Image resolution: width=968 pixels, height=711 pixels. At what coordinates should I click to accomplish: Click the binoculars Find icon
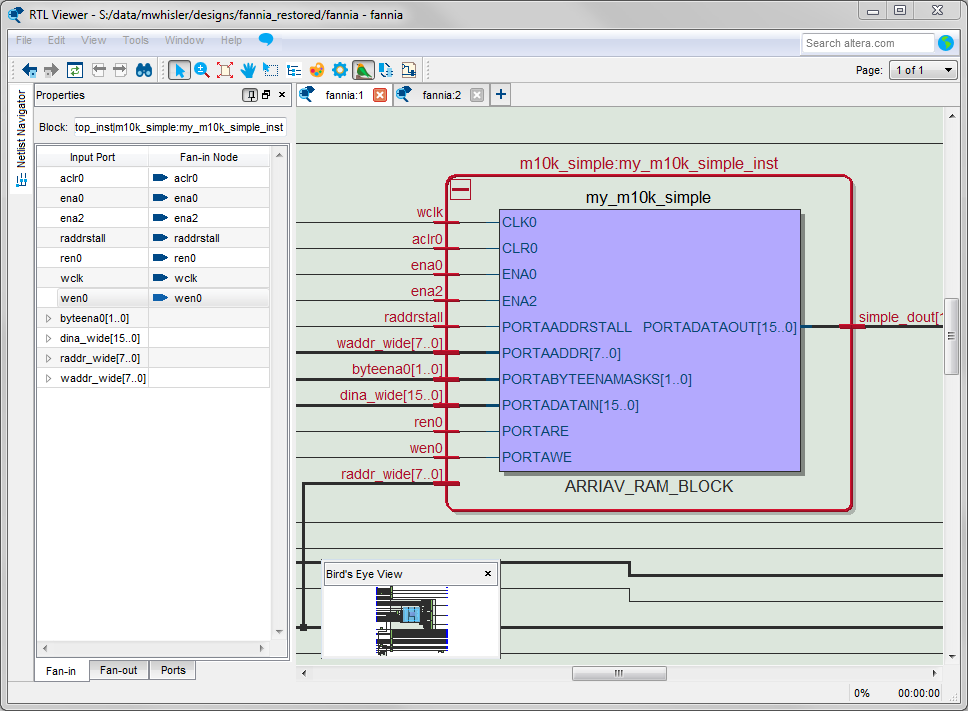point(144,70)
